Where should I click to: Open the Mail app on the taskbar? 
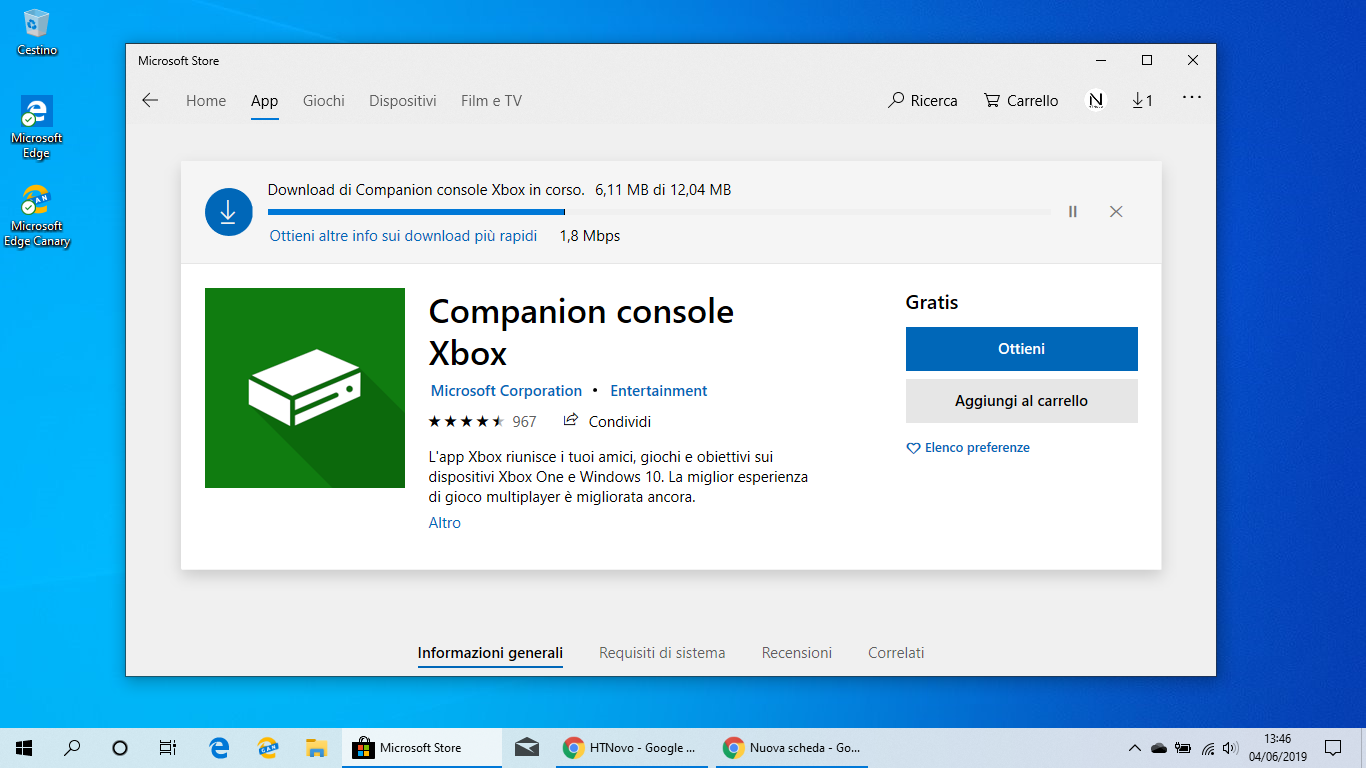click(527, 747)
